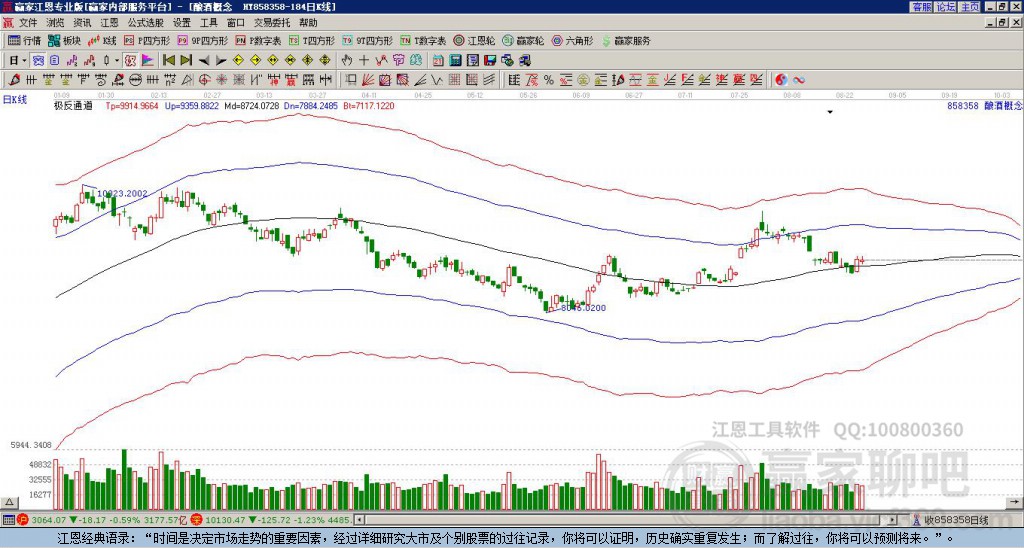Open the 工具 menu
The height and width of the screenshot is (548, 1024).
[209, 23]
